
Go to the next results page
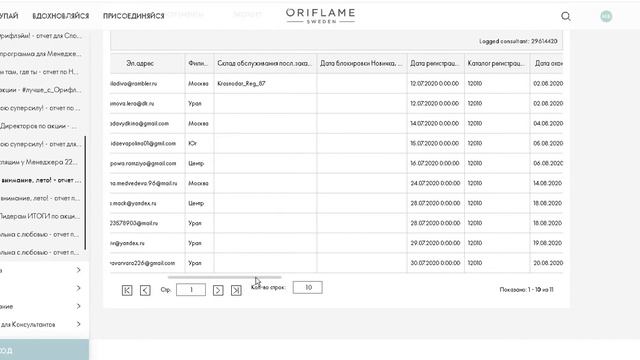pos(218,290)
